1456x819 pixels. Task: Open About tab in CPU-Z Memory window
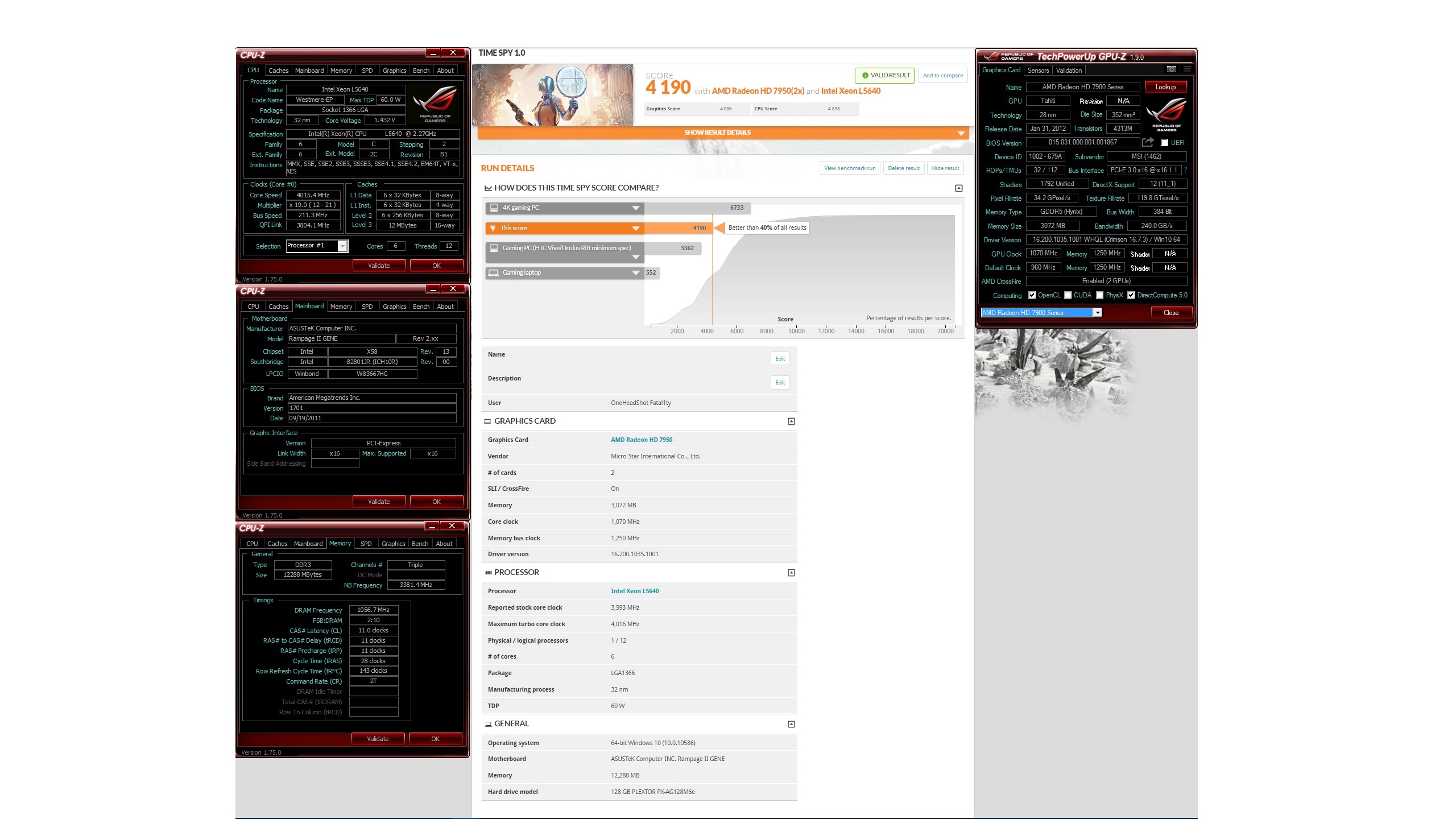pyautogui.click(x=444, y=544)
